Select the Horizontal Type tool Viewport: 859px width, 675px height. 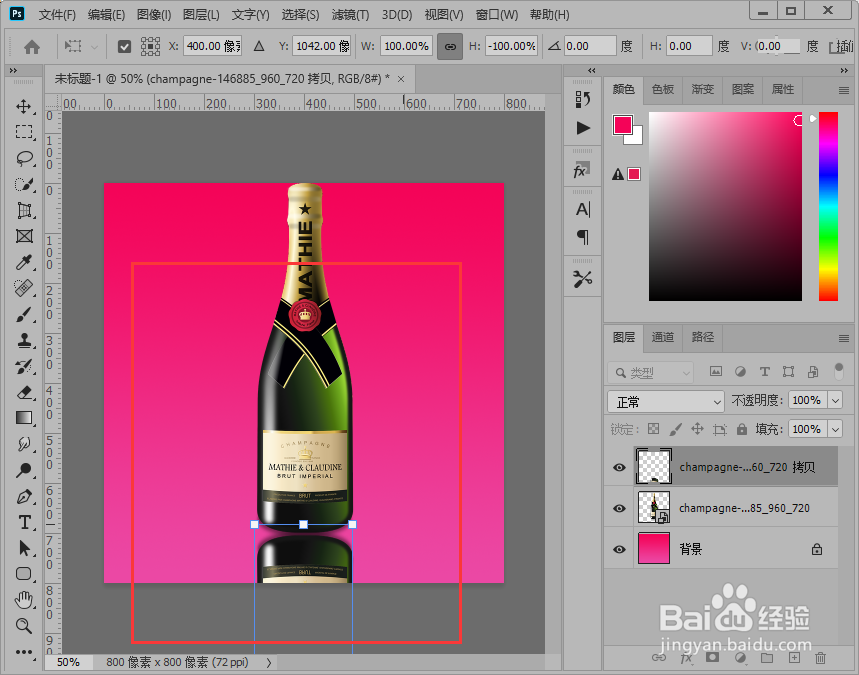click(24, 522)
